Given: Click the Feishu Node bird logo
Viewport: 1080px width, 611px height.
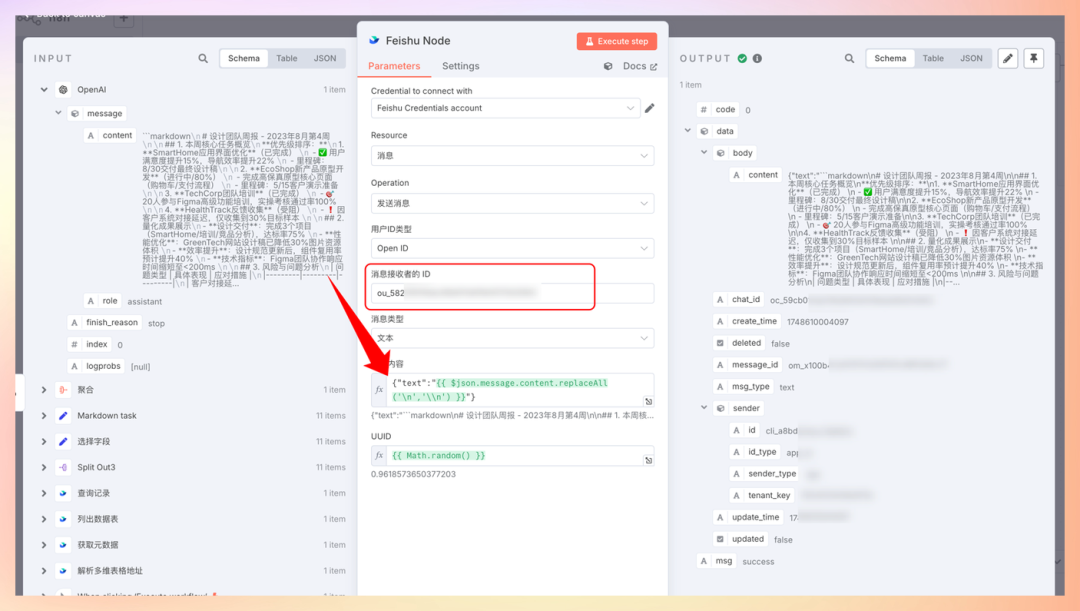Looking at the screenshot, I should (x=374, y=41).
